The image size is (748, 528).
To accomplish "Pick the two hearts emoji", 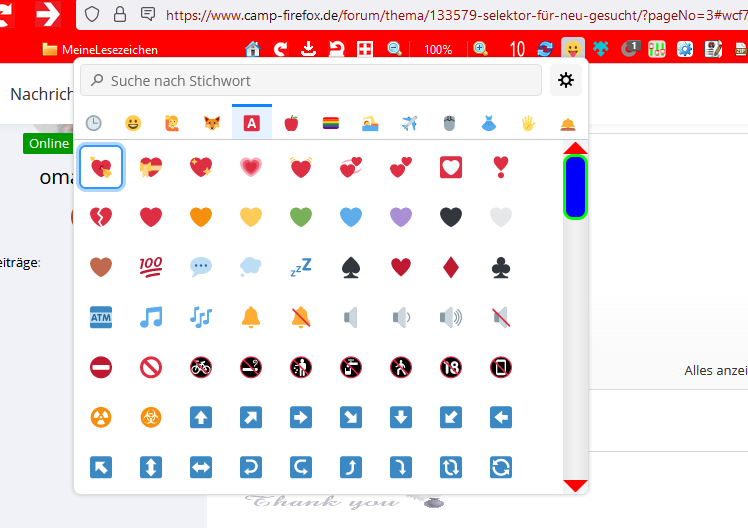I will click(x=401, y=167).
